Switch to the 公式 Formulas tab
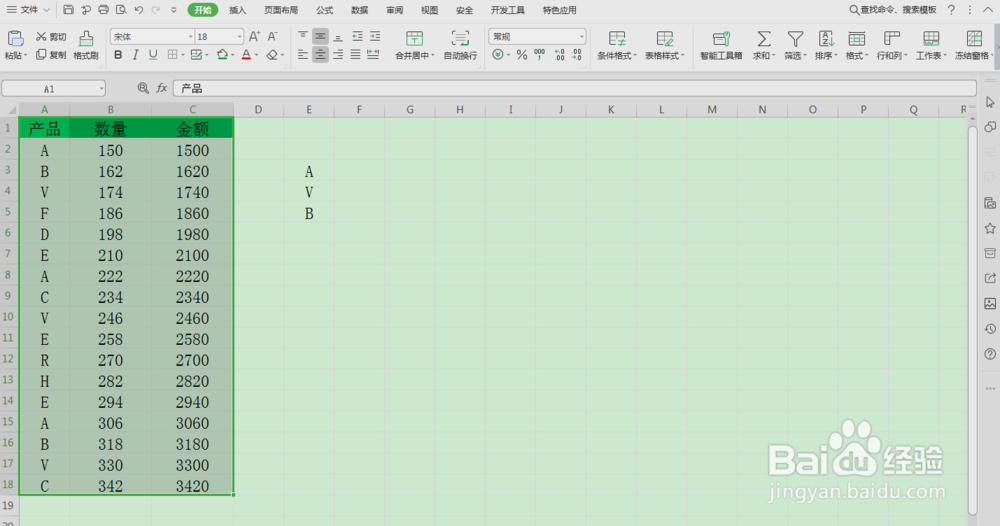The width and height of the screenshot is (1000, 526). [x=325, y=10]
